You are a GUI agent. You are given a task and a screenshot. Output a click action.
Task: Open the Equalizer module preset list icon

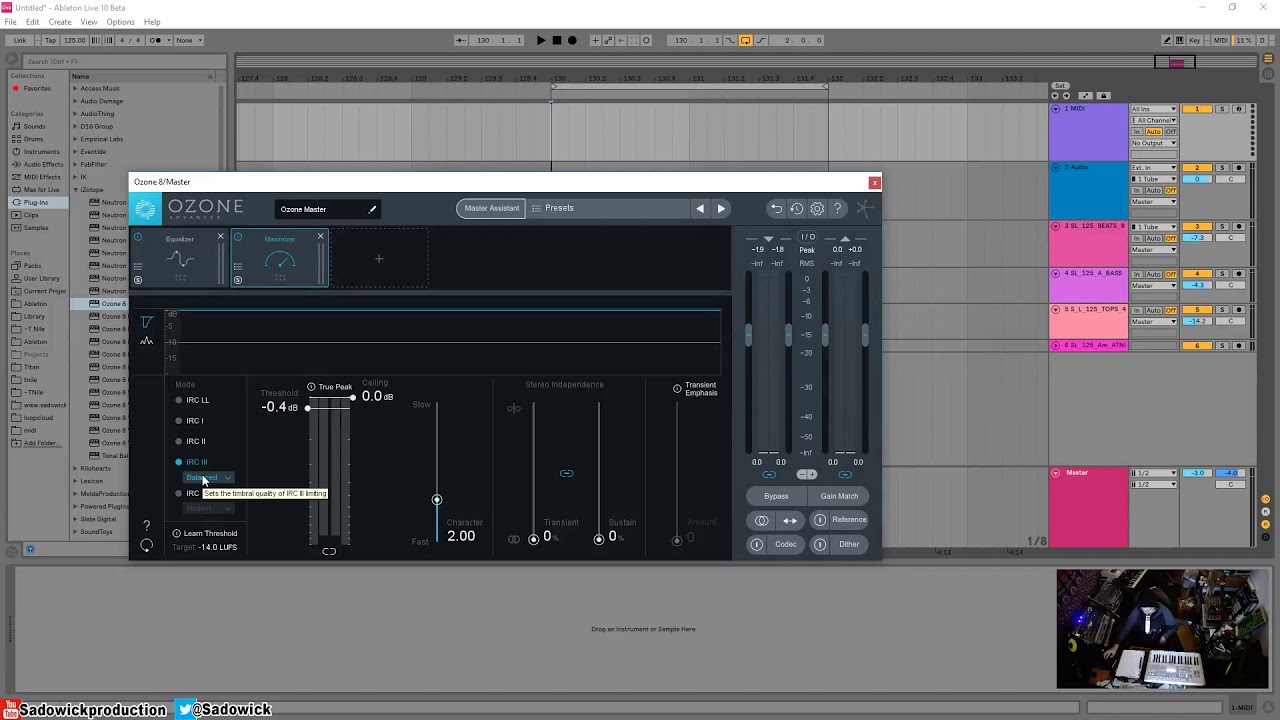pyautogui.click(x=138, y=266)
